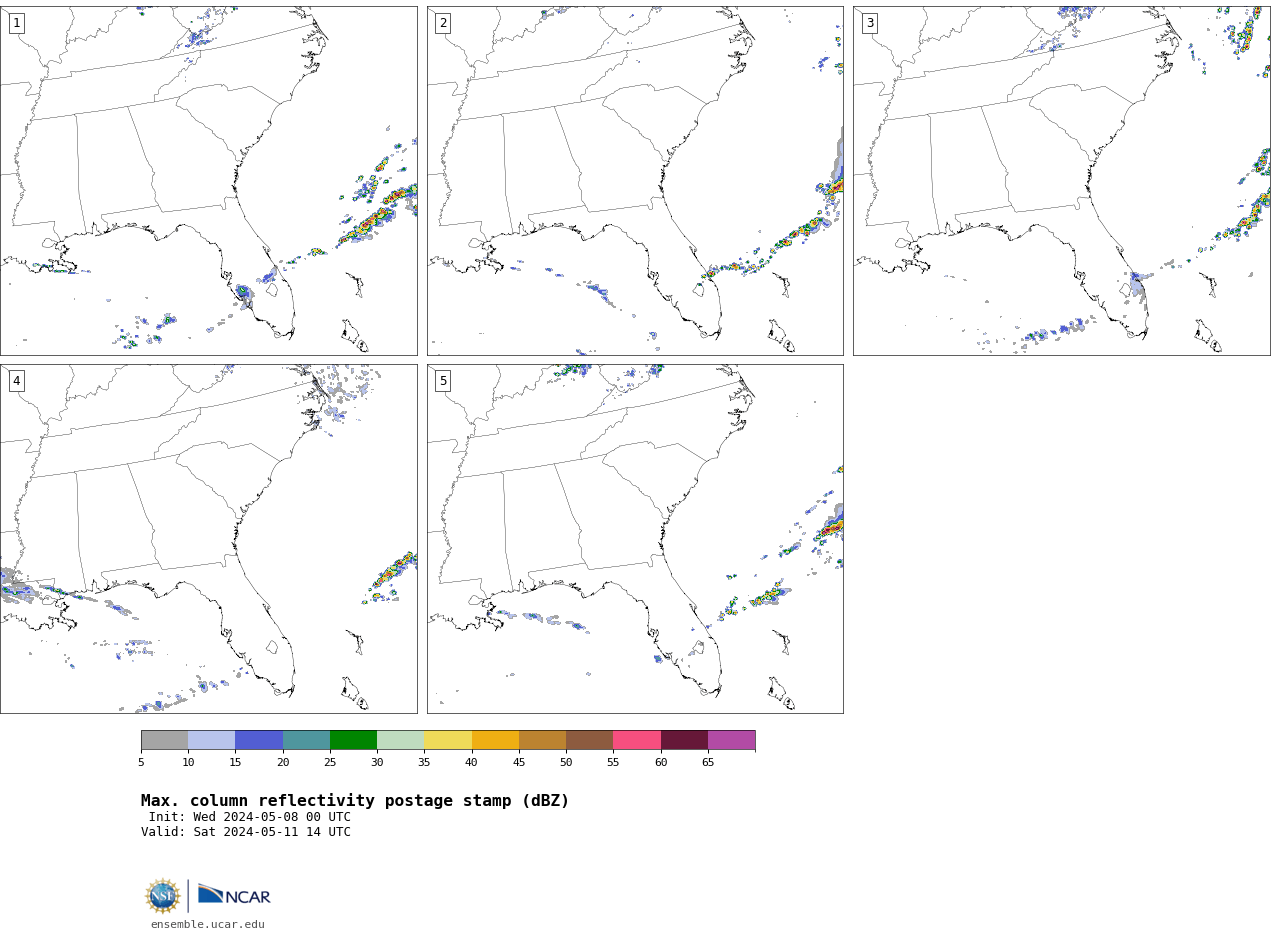Select the pink 55-60 dBZ swatch
1280x936 pixels.
coord(637,740)
